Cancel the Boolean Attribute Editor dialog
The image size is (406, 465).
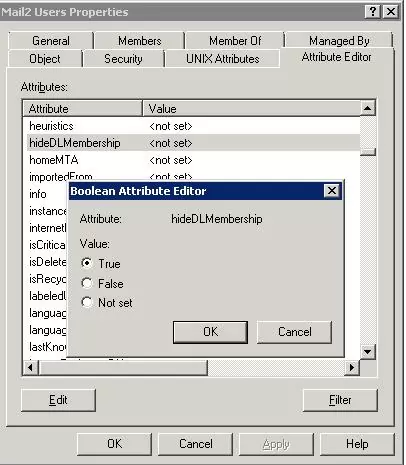coord(294,332)
